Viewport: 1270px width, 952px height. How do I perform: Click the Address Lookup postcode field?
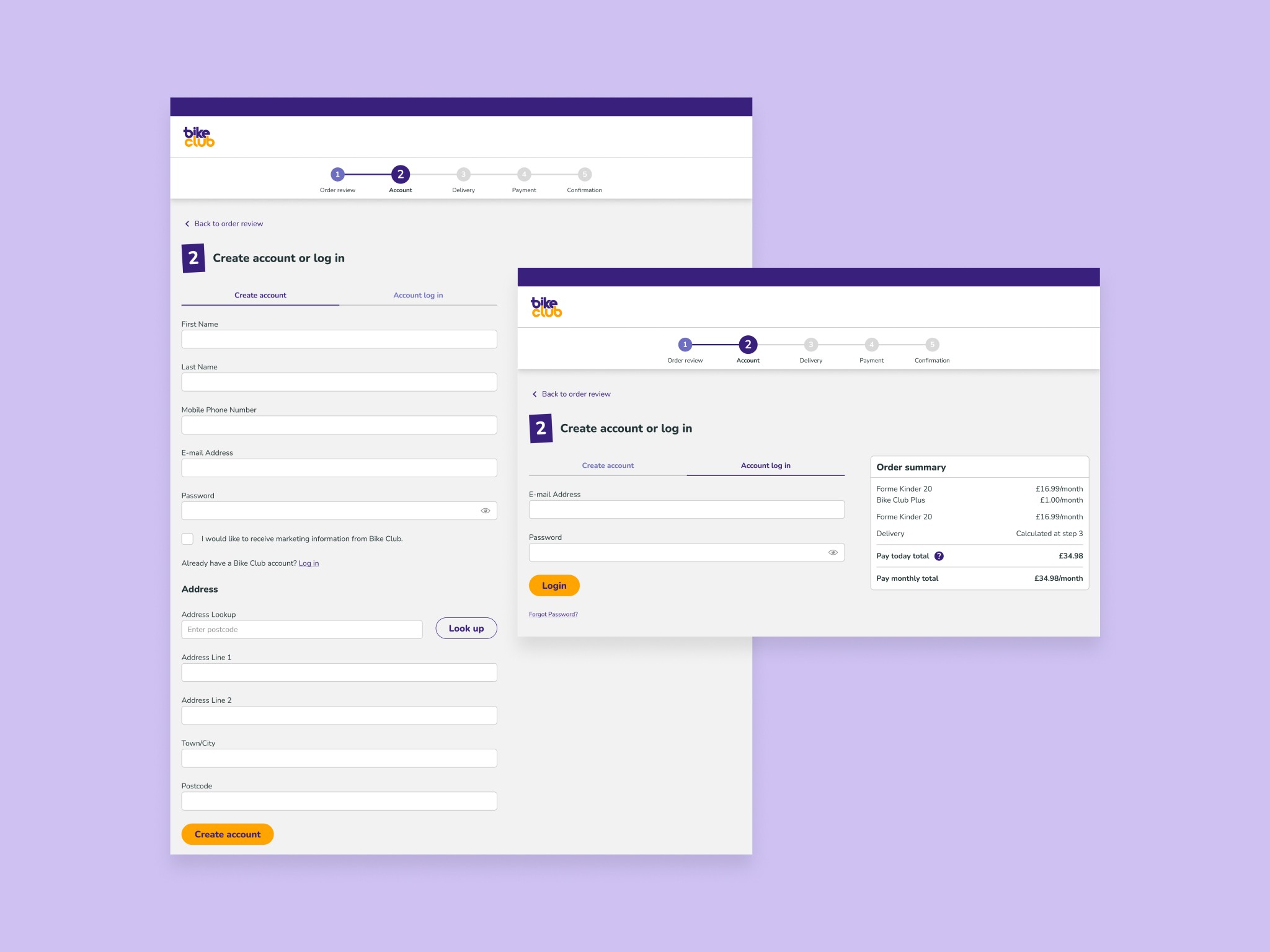(300, 628)
